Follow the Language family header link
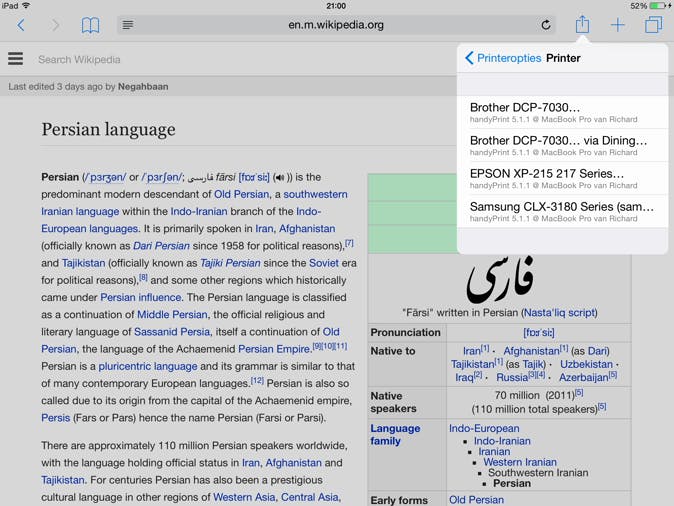The height and width of the screenshot is (506, 674). pos(395,435)
